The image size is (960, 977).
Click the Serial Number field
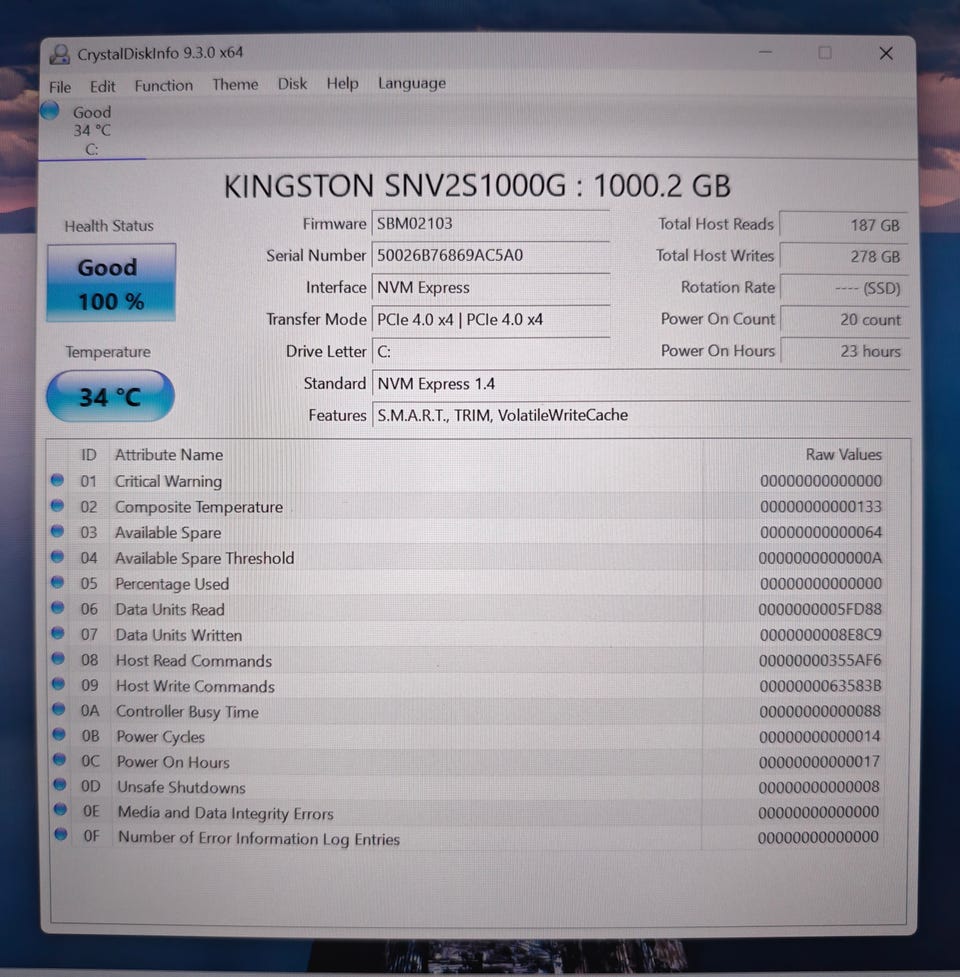490,255
